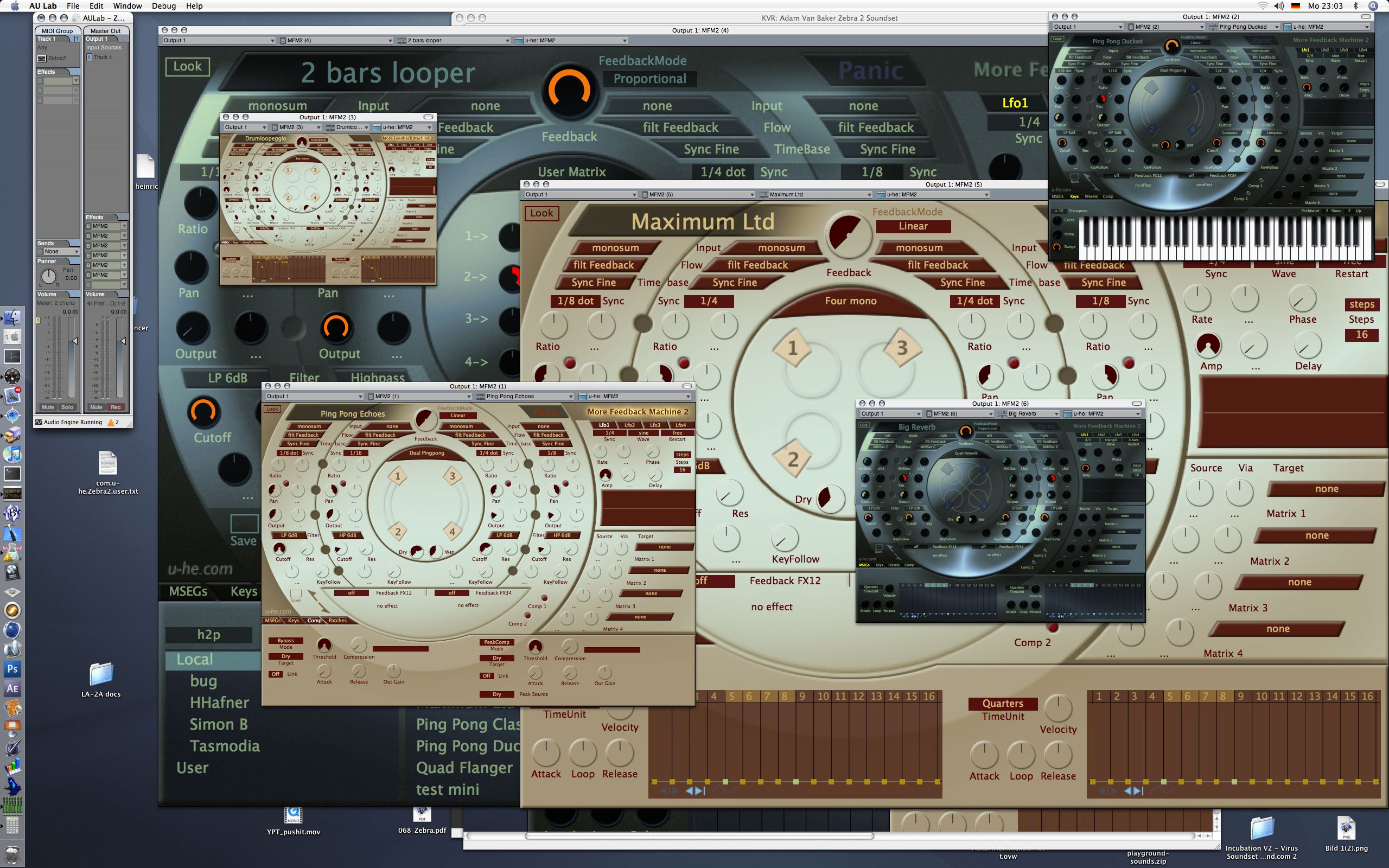Open the Ping Pong Echoes preset dropdown
Image resolution: width=1389 pixels, height=868 pixels.
(525, 396)
